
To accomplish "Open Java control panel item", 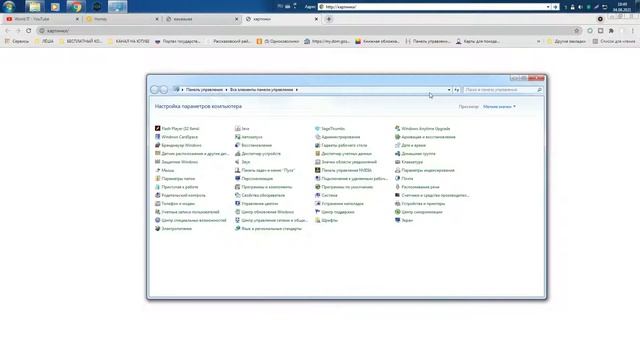I will (x=242, y=129).
